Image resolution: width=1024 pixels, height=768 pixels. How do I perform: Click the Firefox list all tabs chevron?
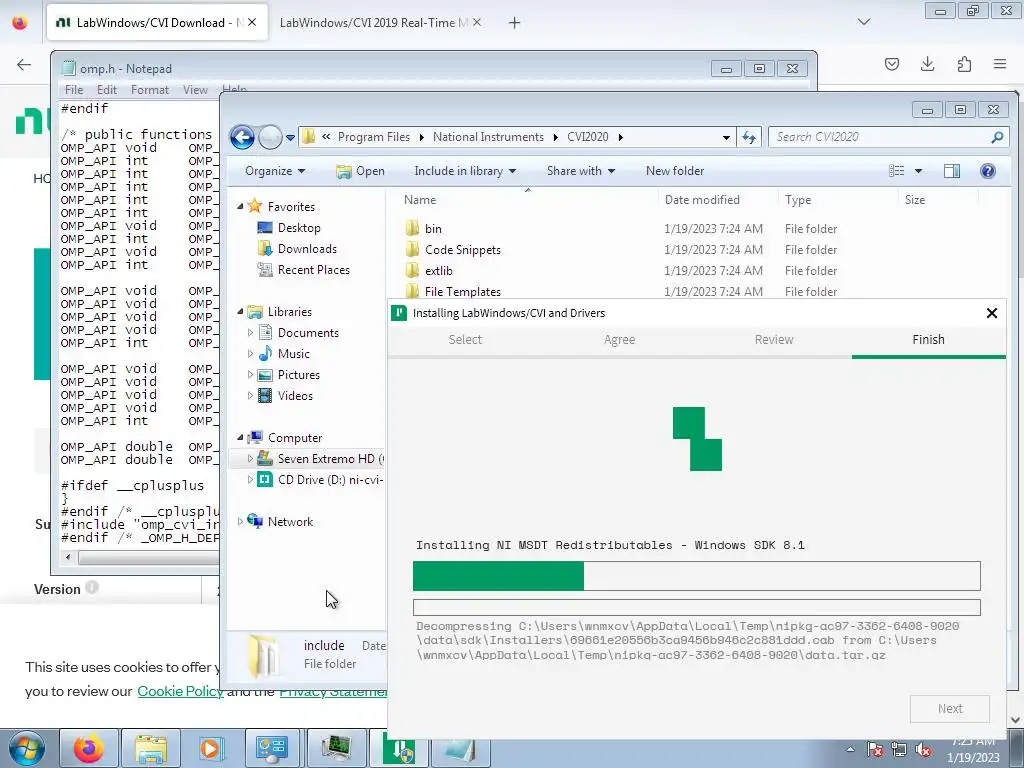pos(863,22)
